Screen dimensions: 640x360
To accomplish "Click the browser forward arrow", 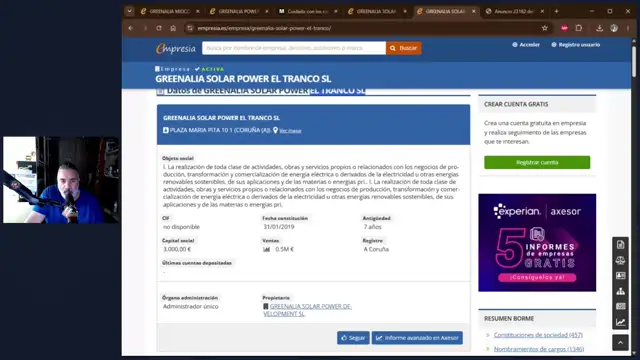I will click(145, 28).
